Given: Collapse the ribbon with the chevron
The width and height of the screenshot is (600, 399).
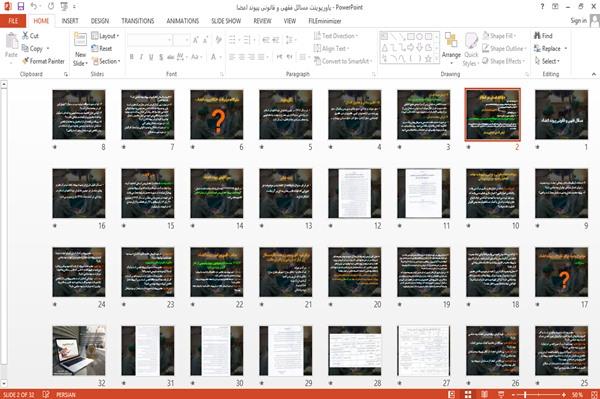Looking at the screenshot, I should click(593, 74).
